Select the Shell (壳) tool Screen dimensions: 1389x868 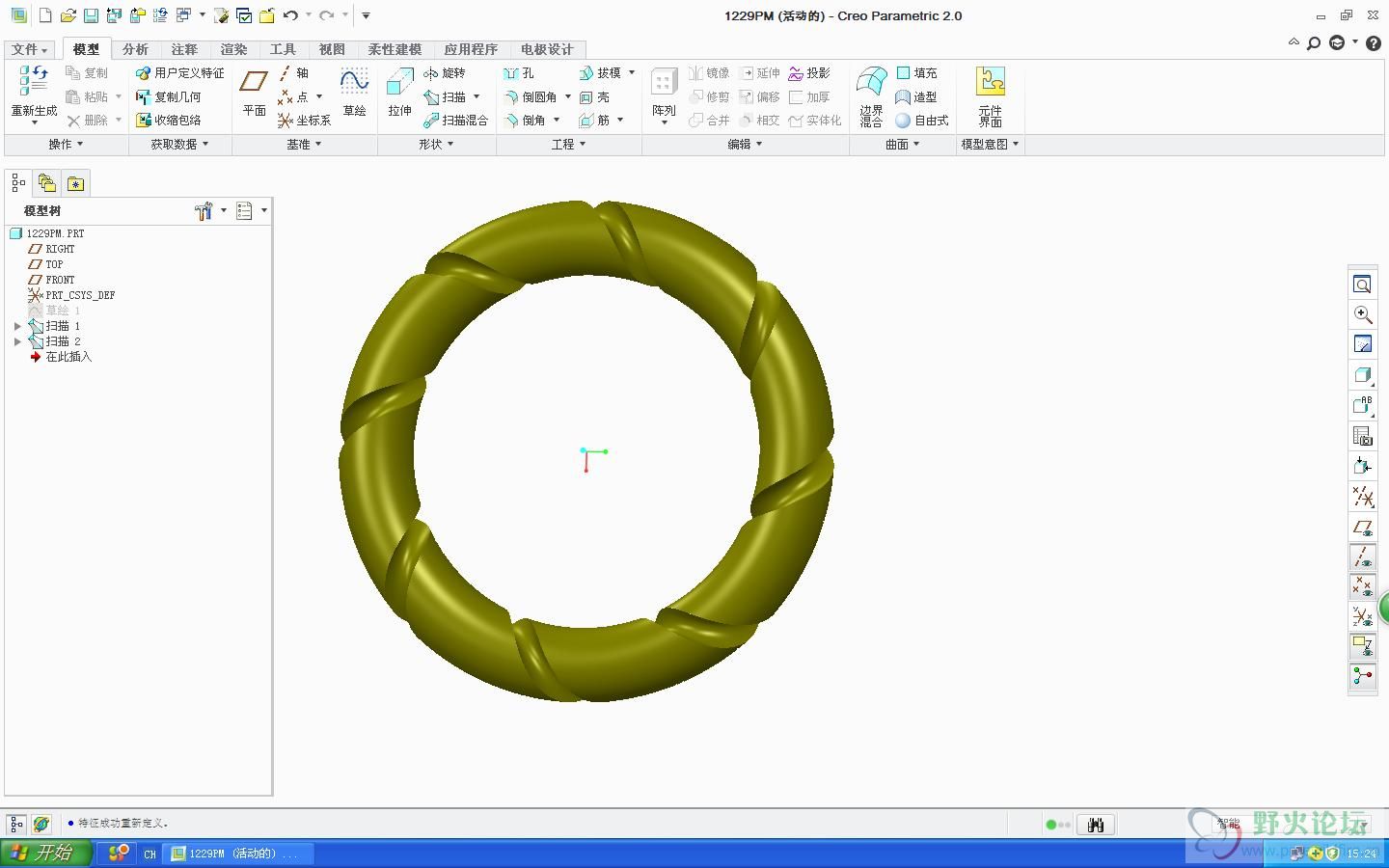coord(594,96)
